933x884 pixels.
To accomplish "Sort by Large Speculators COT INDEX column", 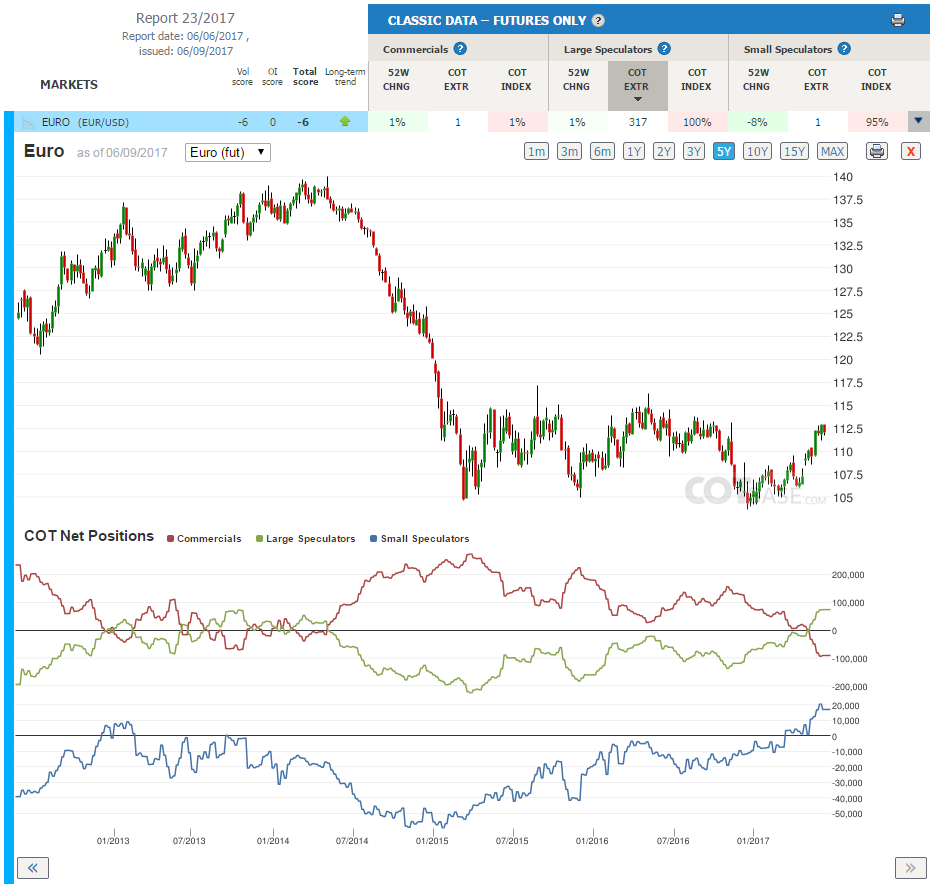I will [696, 79].
